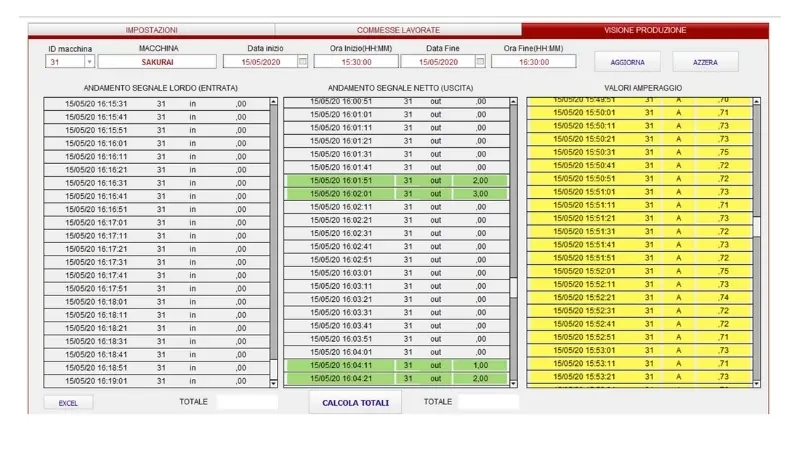Open the Data Fine calendar icon
The width and height of the screenshot is (800, 450).
pos(480,62)
